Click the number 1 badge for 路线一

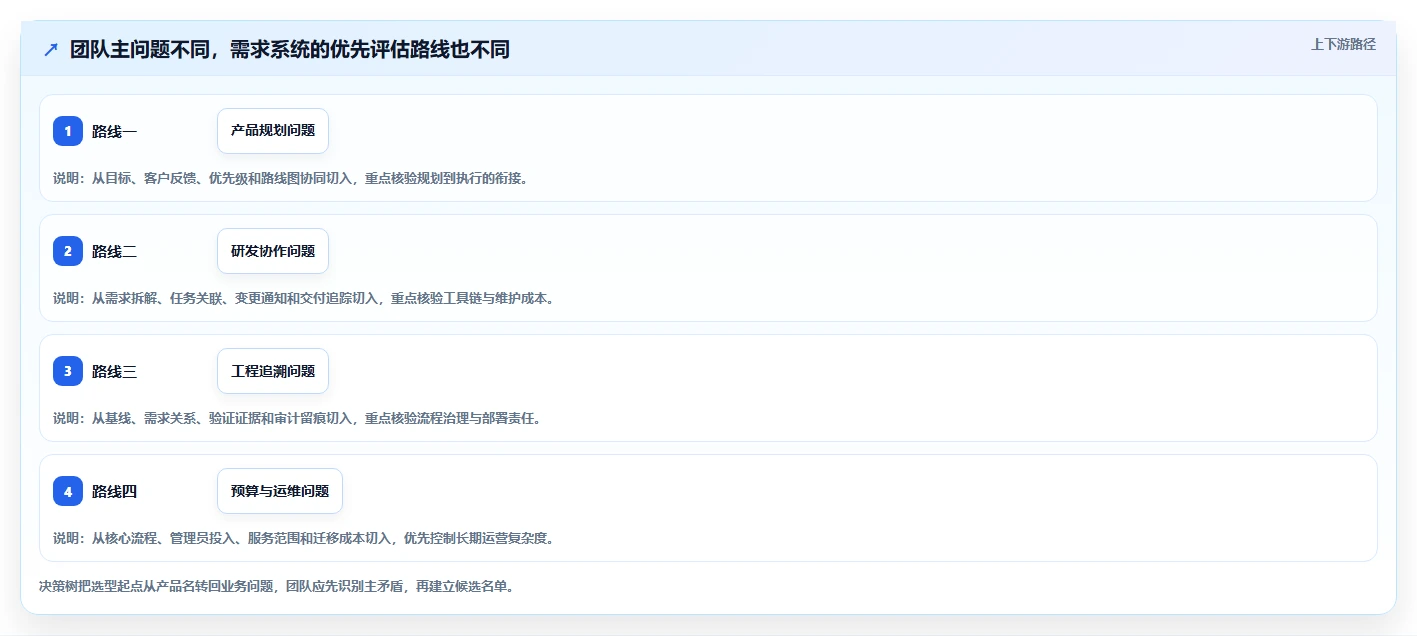click(x=68, y=131)
